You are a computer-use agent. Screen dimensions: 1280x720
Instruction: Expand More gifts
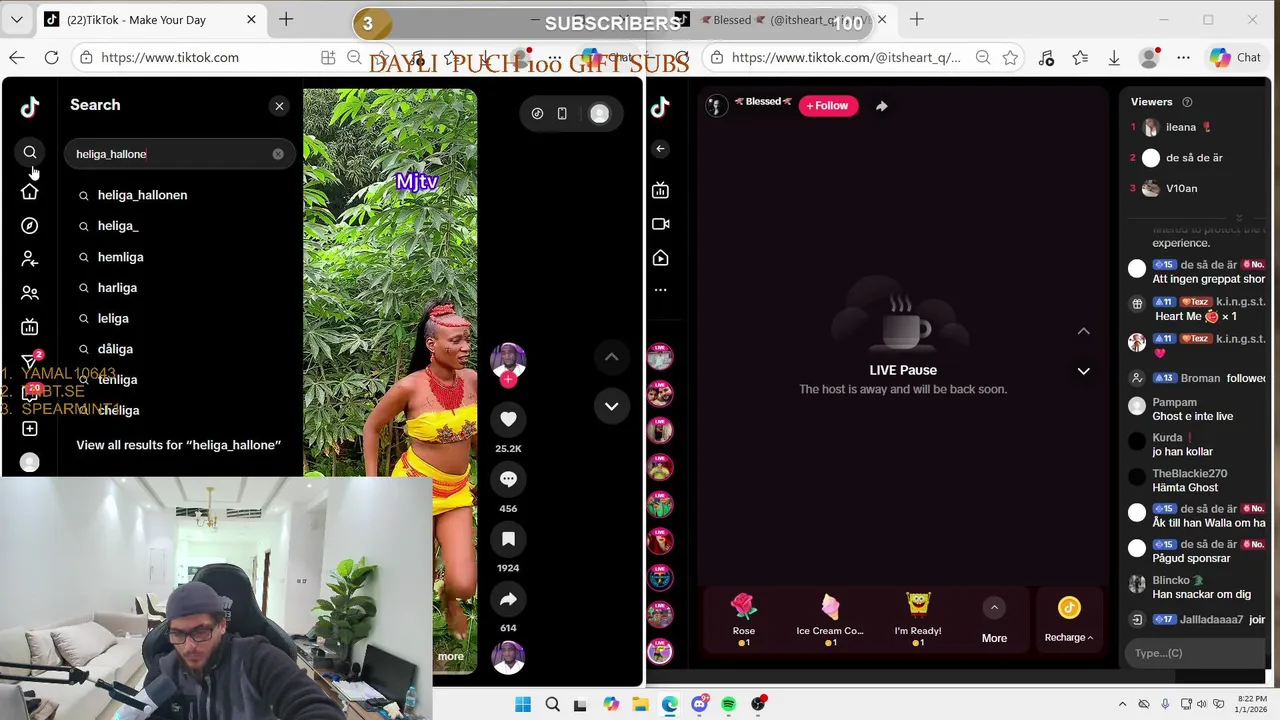click(x=994, y=621)
